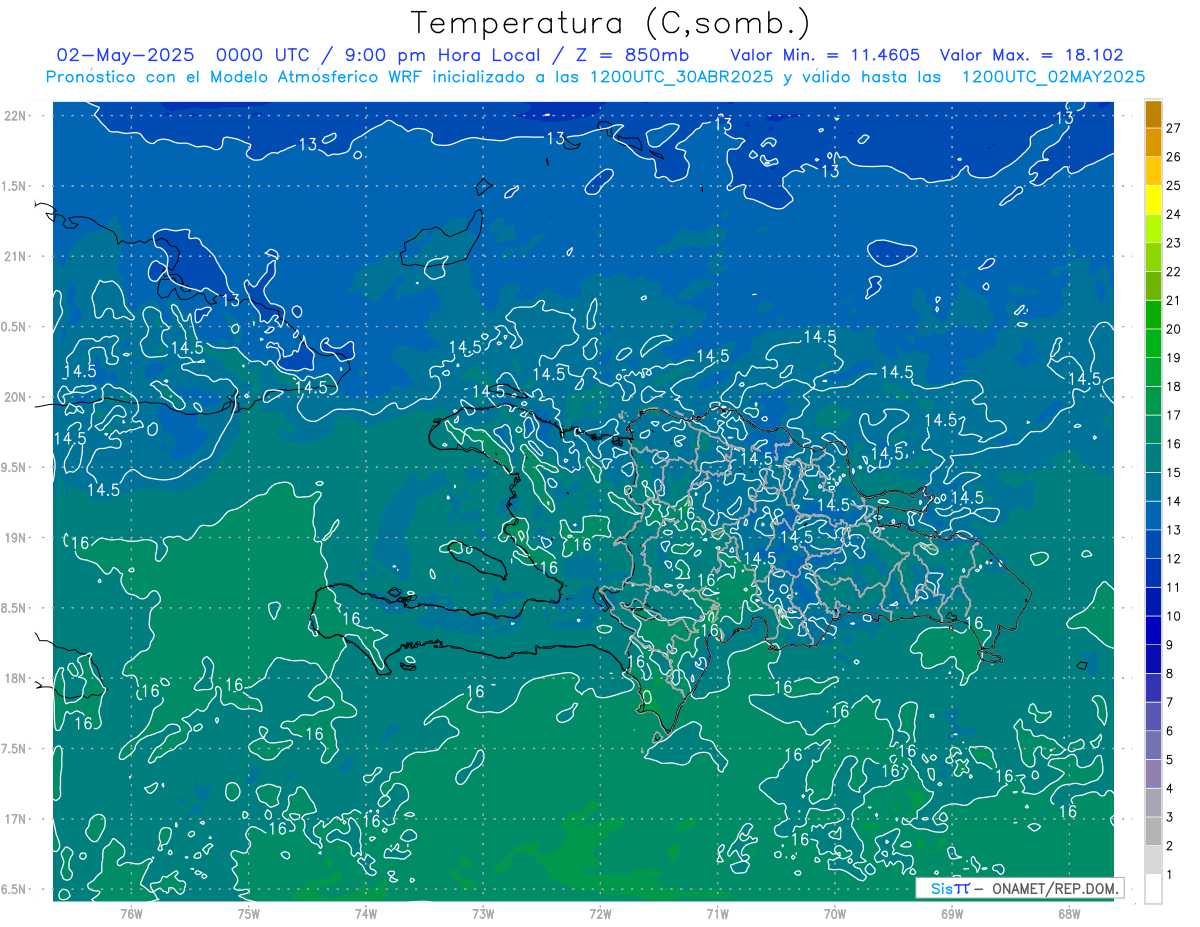Click the "12" label on the color scale
The height and width of the screenshot is (927, 1200).
[x=1174, y=558]
